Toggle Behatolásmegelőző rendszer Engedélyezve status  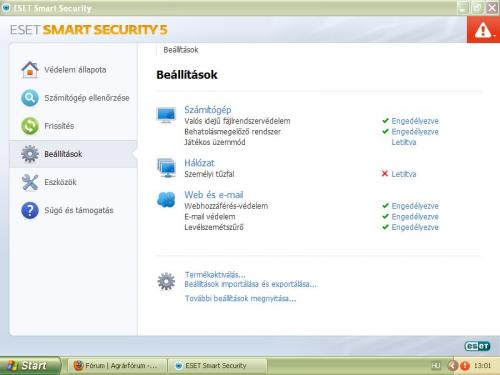pos(415,132)
